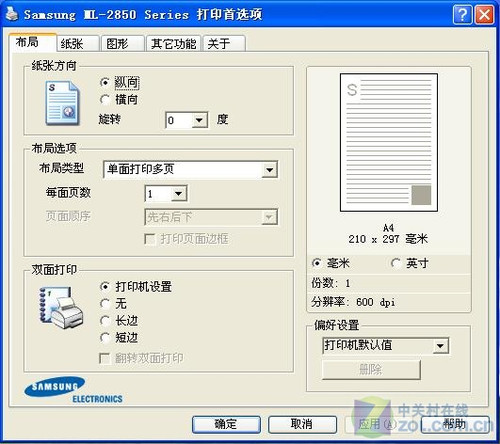This screenshot has height=444, width=500.
Task: Click the paper orientation document icon
Action: 62,103
